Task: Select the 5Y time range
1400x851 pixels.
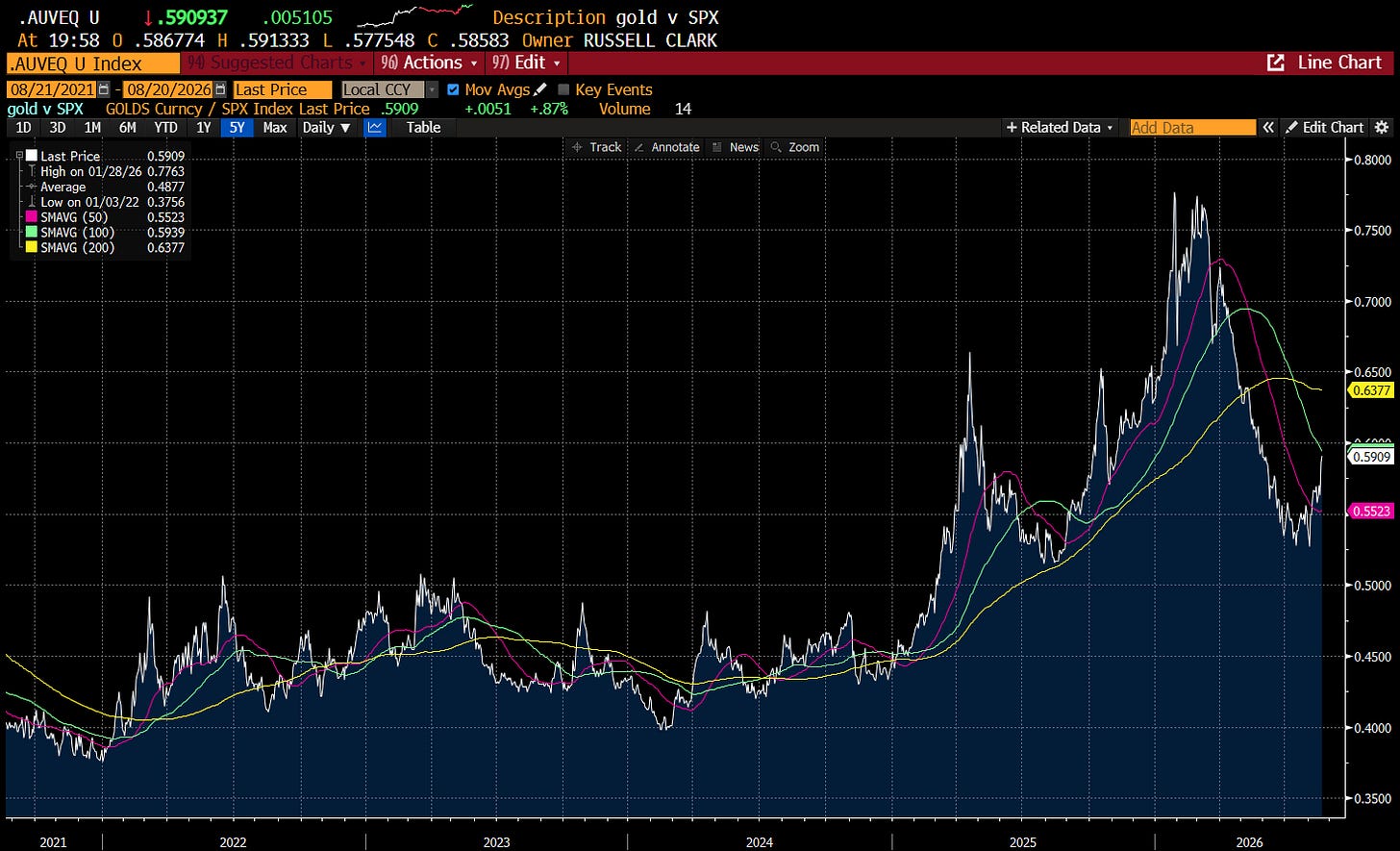Action: coord(237,127)
